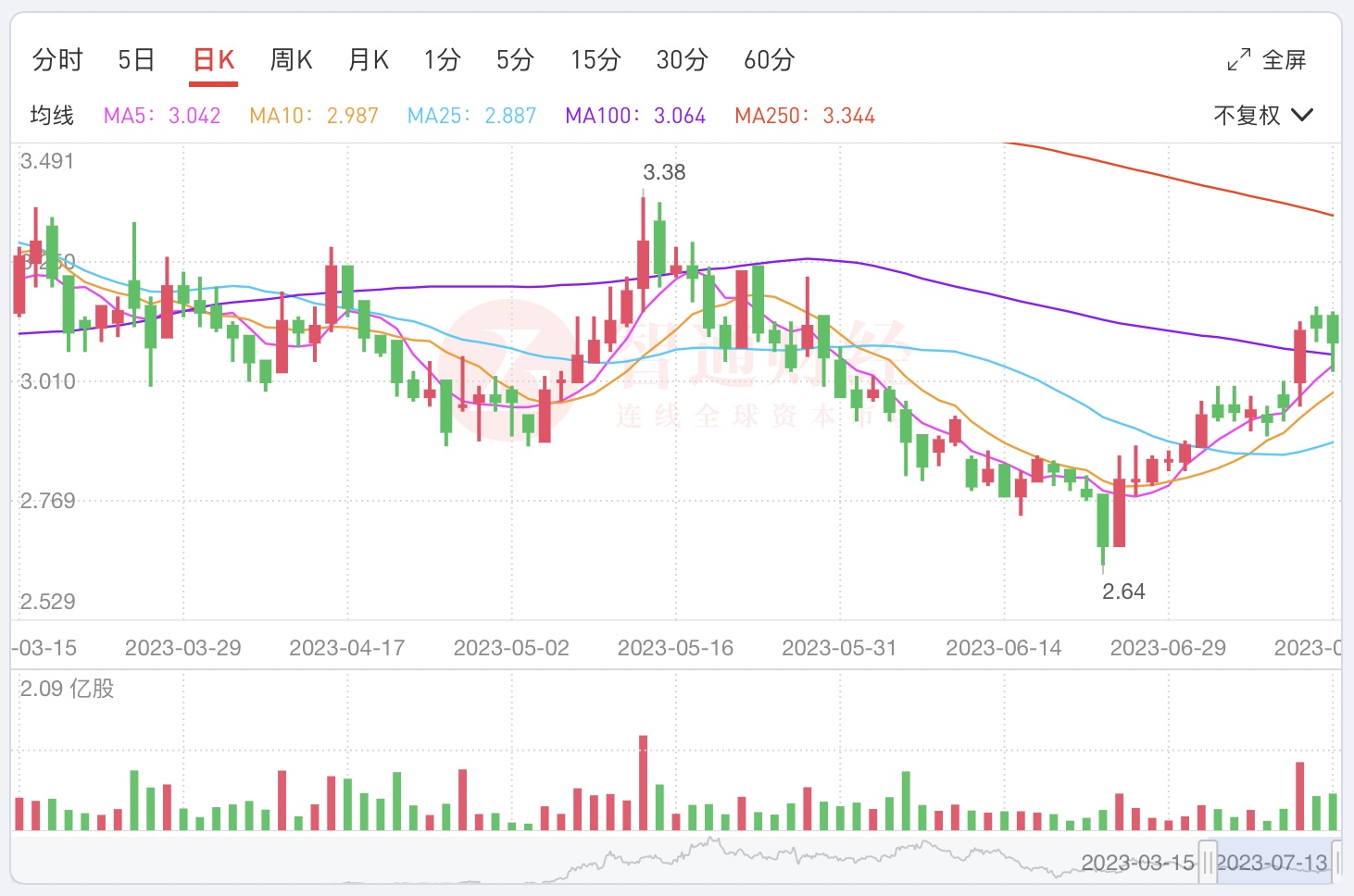Click the highlighted range selection in the overview bar
1354x896 pixels.
tap(1274, 862)
